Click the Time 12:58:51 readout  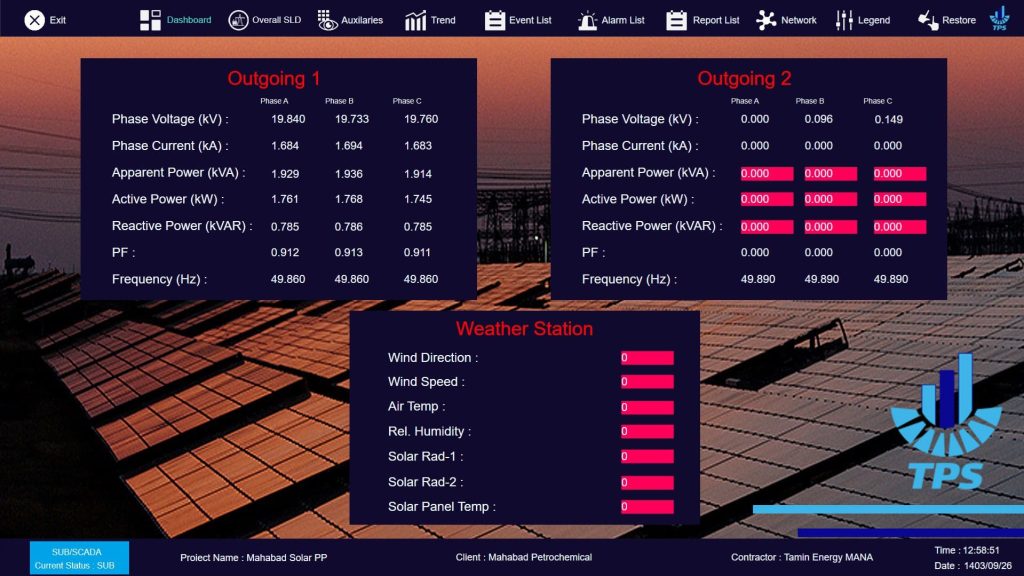pyautogui.click(x=967, y=551)
